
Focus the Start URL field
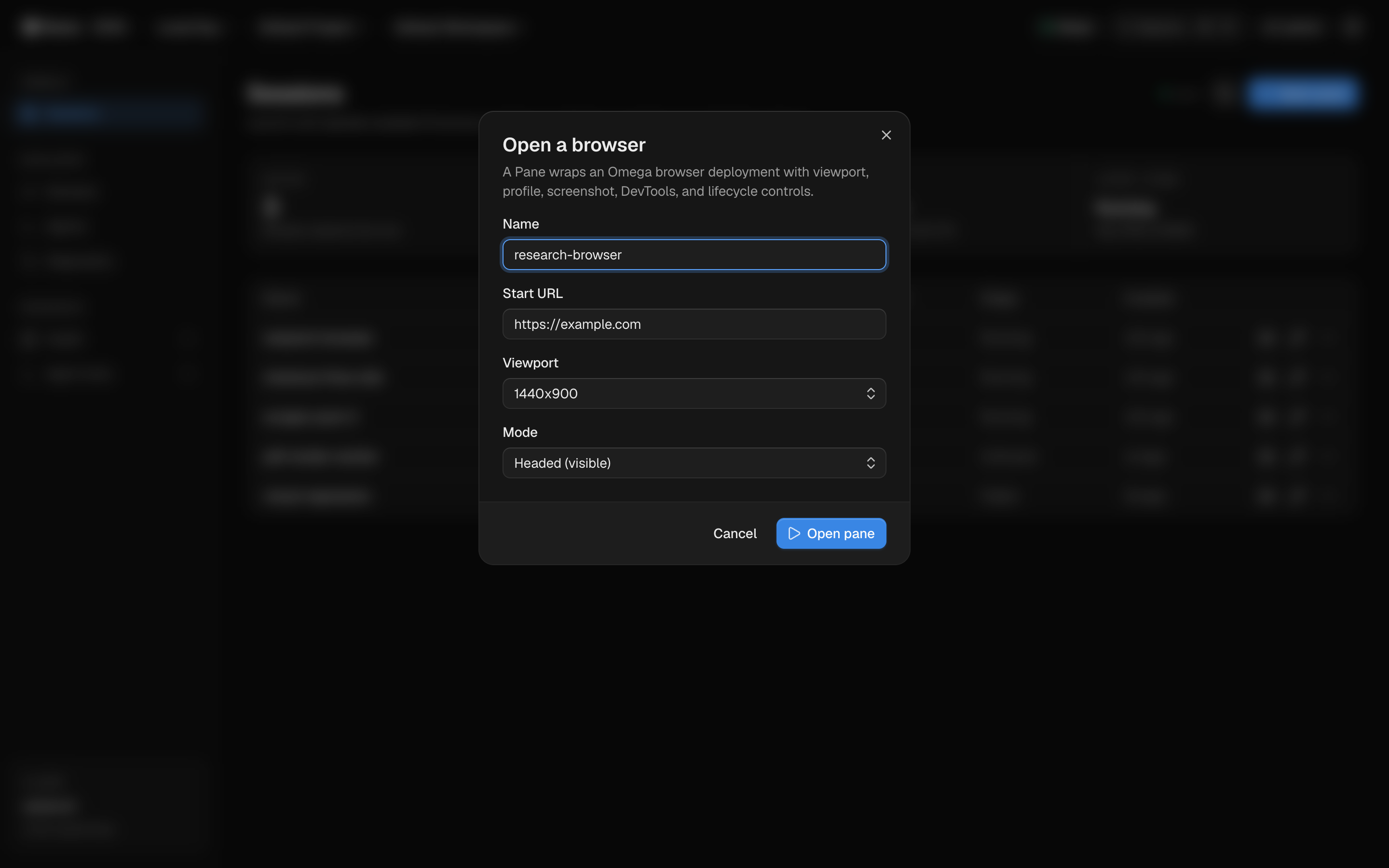694,324
